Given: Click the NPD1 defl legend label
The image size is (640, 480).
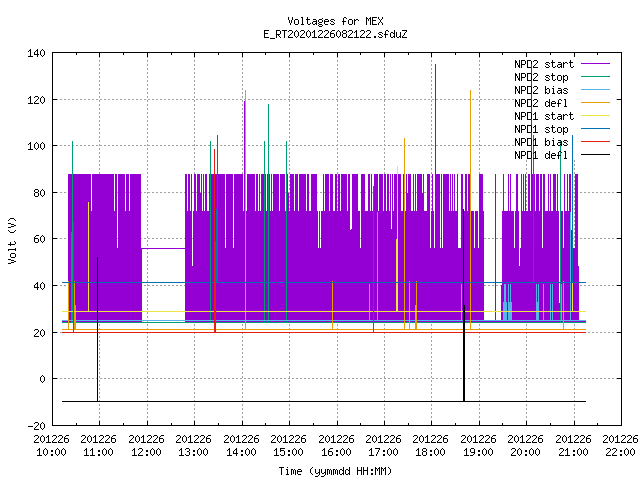Looking at the screenshot, I should click(x=541, y=155).
